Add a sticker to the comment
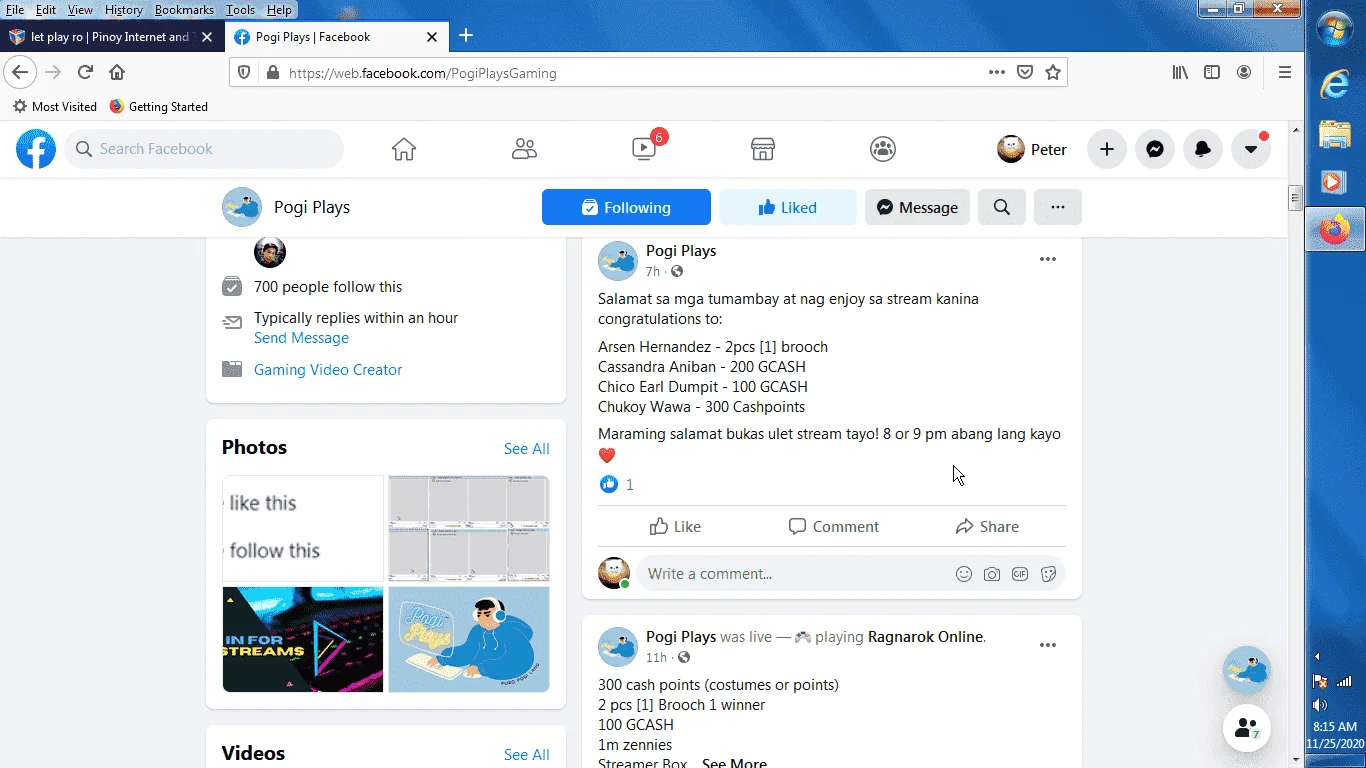Screen dimensions: 1366x768 click(1048, 574)
